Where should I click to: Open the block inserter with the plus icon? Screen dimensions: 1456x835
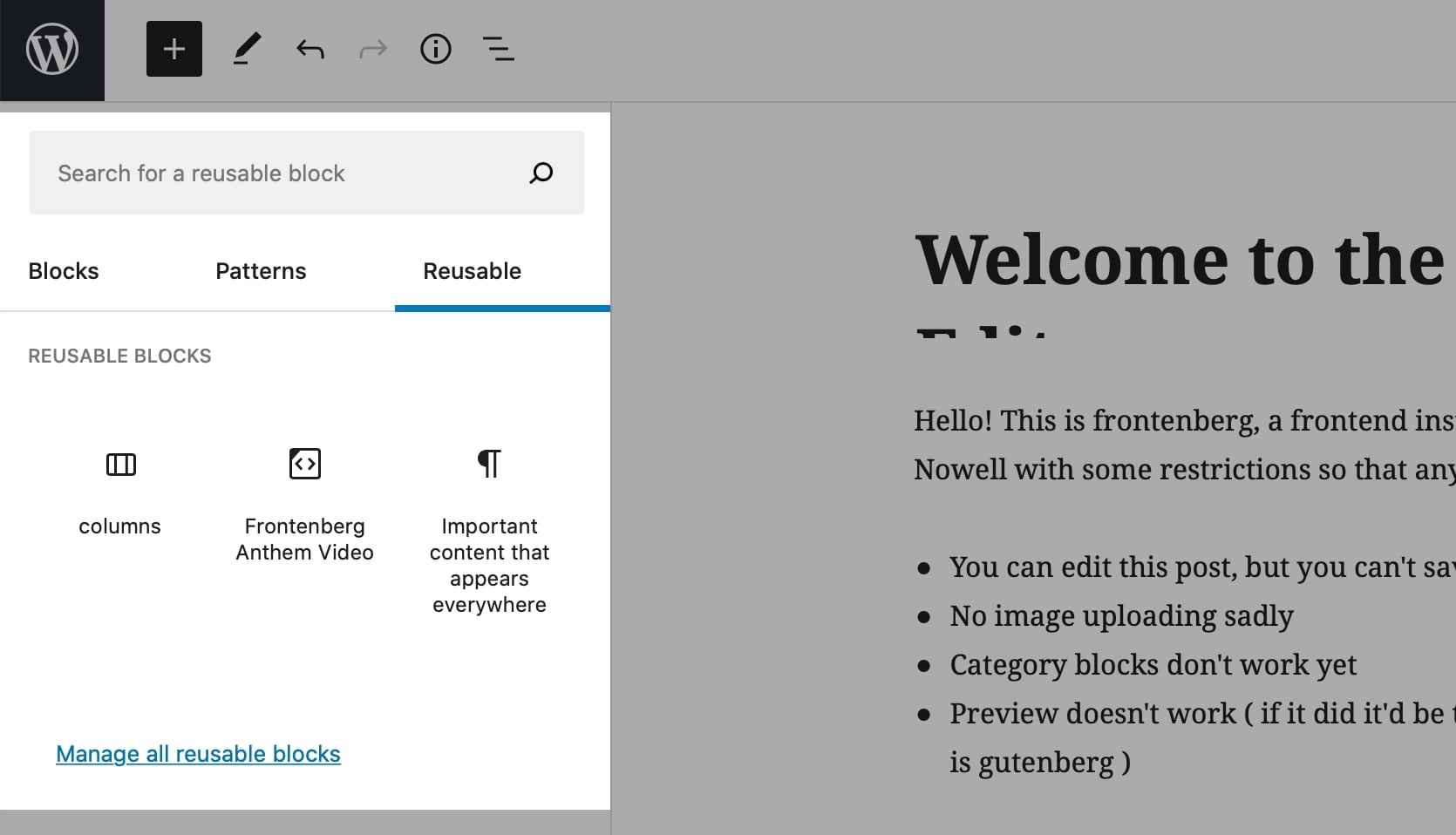pyautogui.click(x=173, y=49)
